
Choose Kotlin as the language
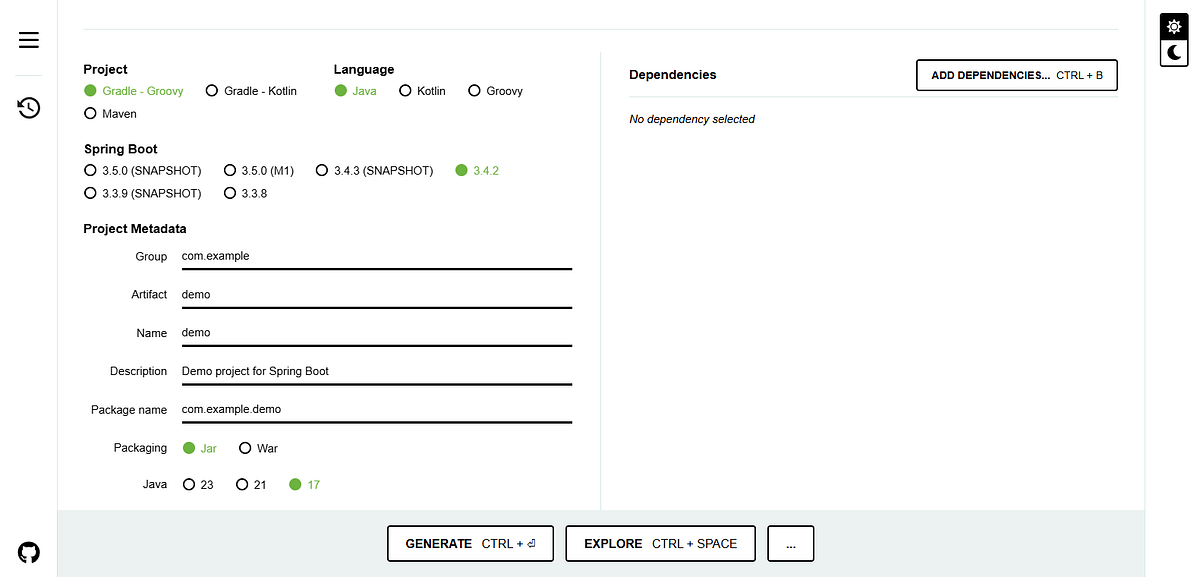coord(405,90)
